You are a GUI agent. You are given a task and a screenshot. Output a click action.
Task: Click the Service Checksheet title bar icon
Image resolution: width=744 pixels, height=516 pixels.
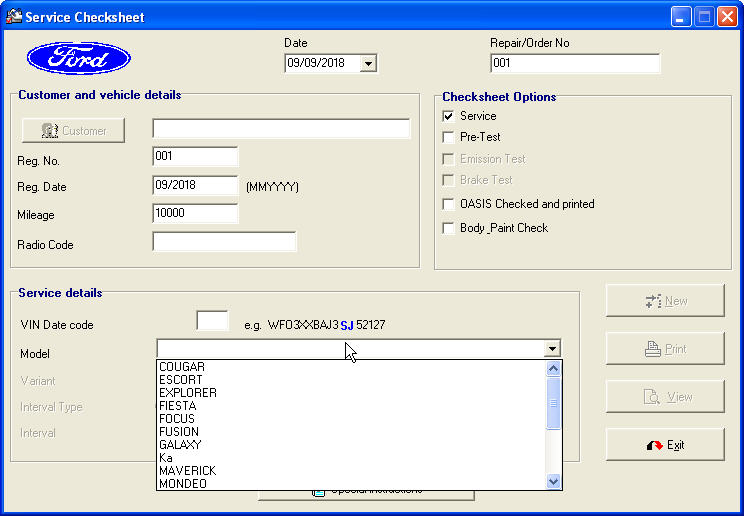tap(14, 17)
